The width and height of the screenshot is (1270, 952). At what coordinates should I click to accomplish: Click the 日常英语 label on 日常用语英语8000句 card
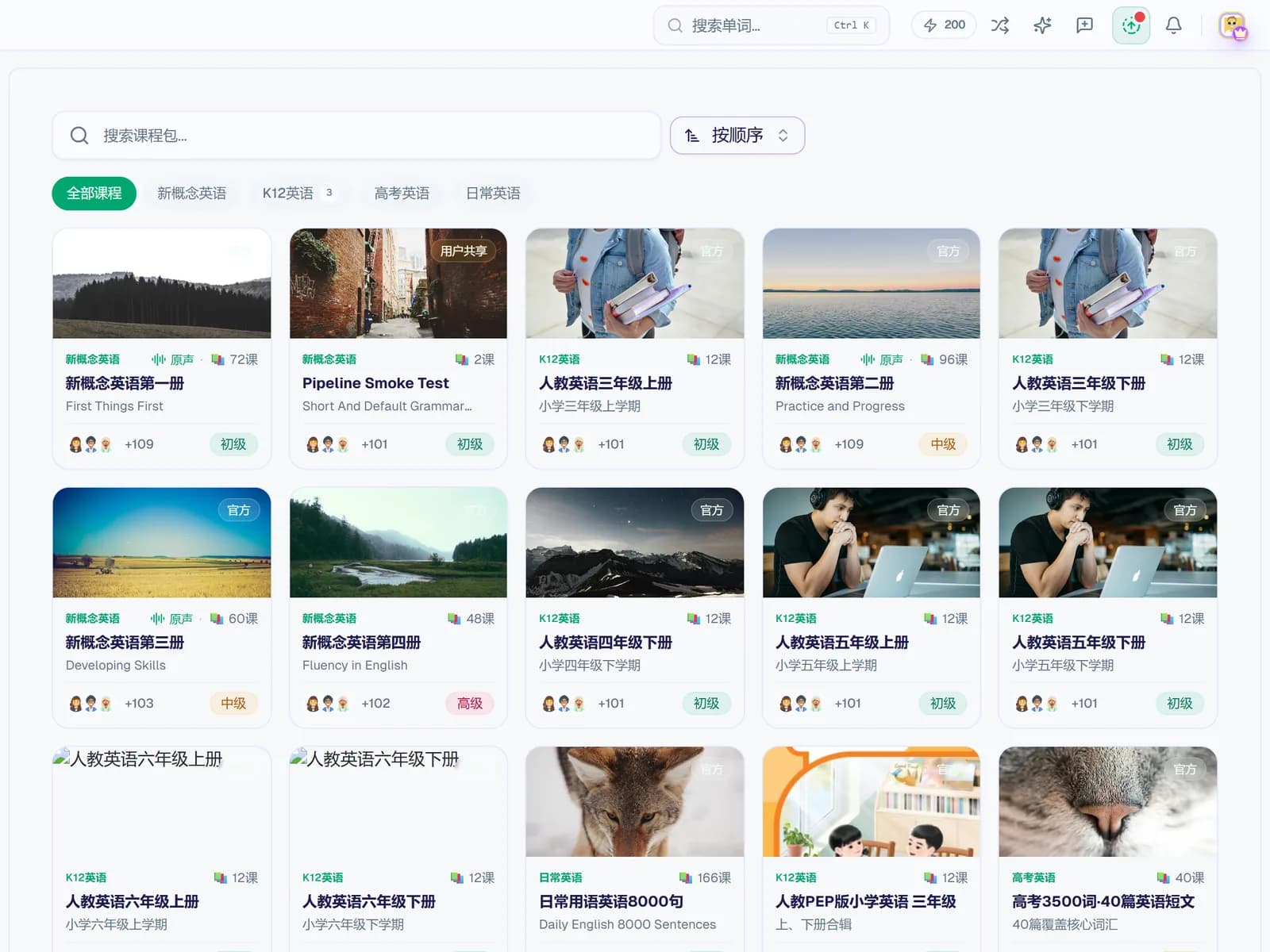560,877
